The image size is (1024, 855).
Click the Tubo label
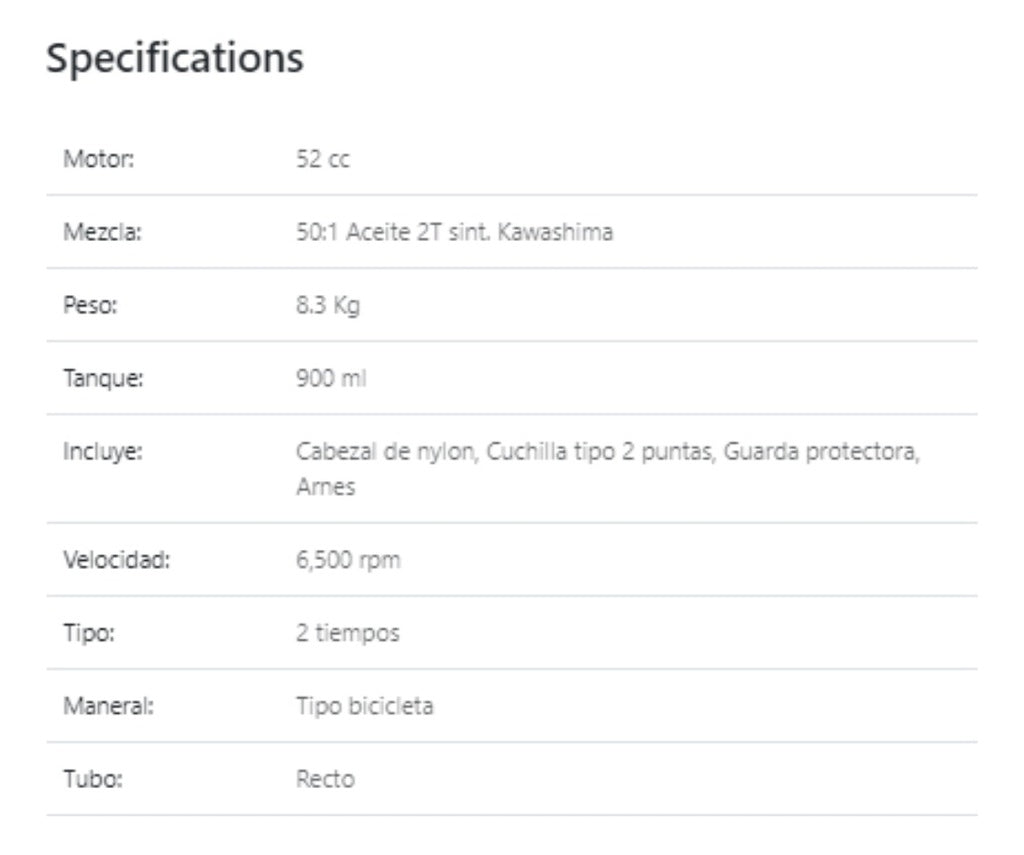pyautogui.click(x=93, y=779)
